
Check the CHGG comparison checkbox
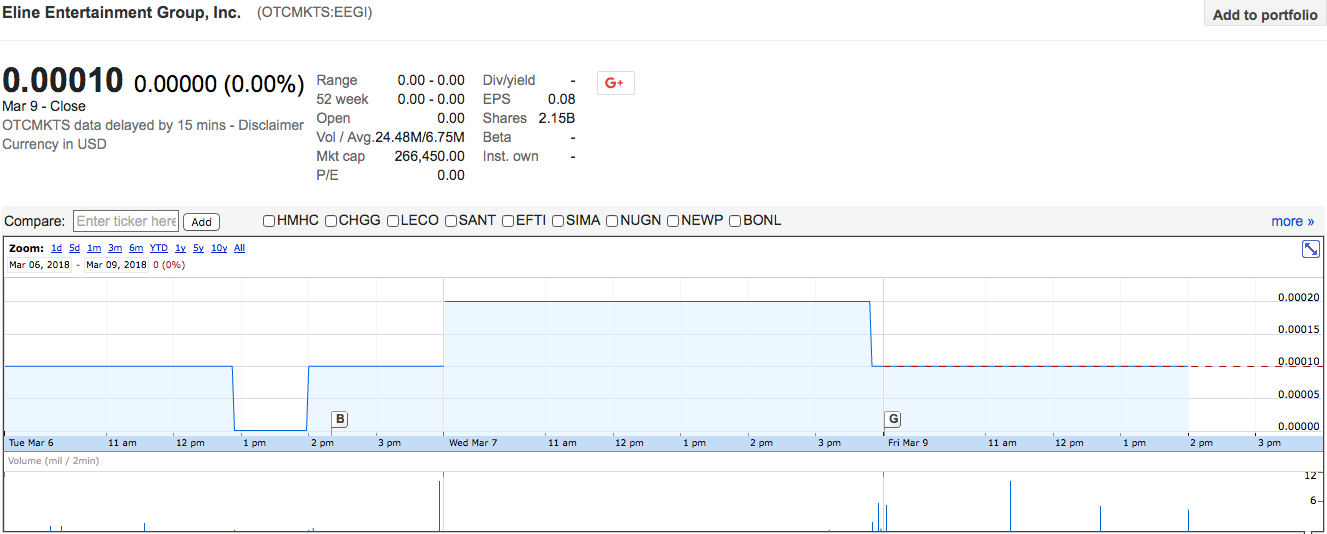tap(331, 220)
